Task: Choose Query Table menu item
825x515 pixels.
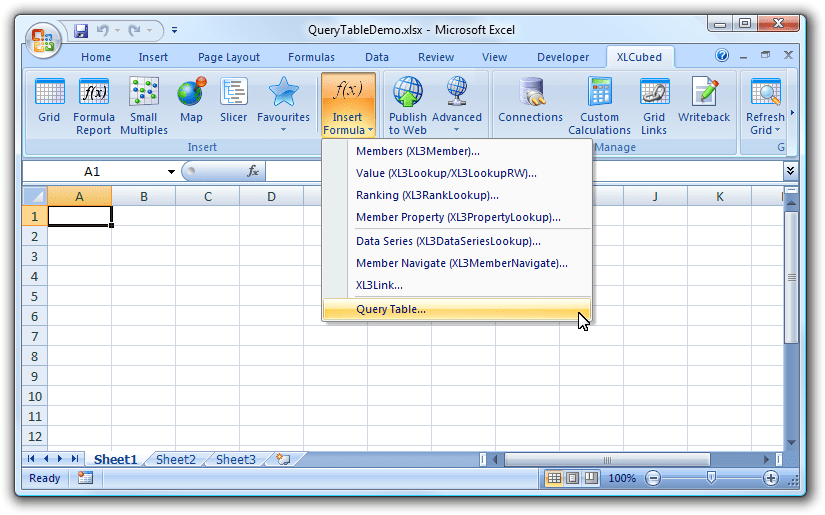Action: click(x=457, y=309)
